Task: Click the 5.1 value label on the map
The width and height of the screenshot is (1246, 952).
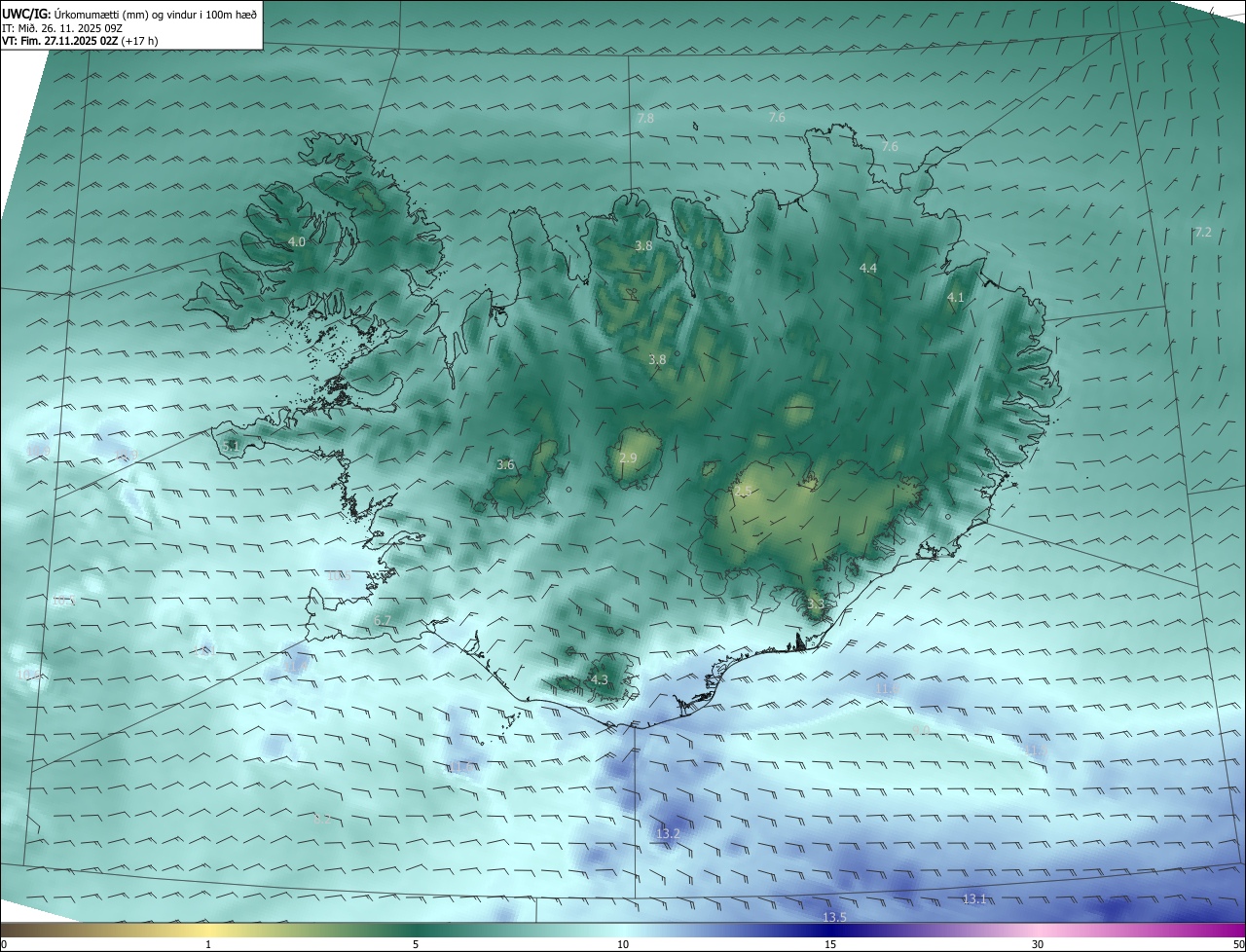Action: 231,447
